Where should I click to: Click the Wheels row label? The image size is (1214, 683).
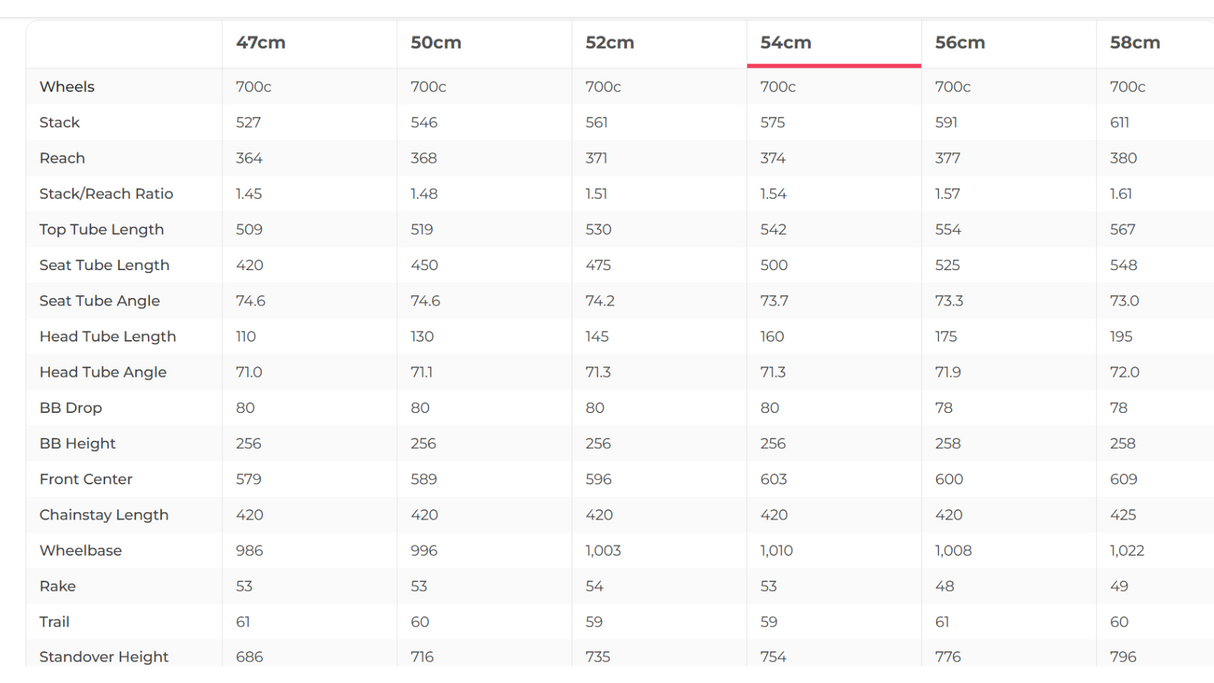point(67,87)
